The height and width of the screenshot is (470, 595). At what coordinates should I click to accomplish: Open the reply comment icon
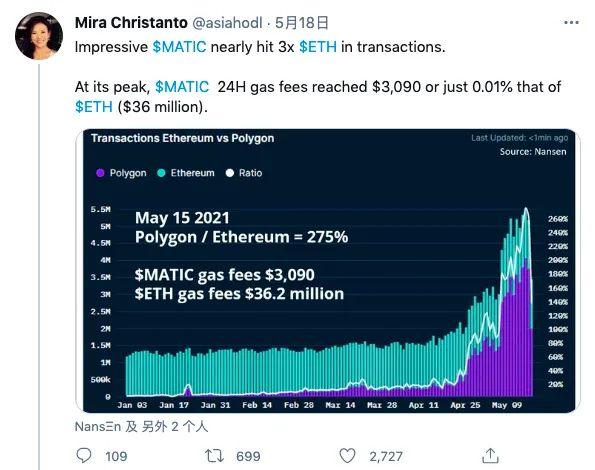point(84,456)
